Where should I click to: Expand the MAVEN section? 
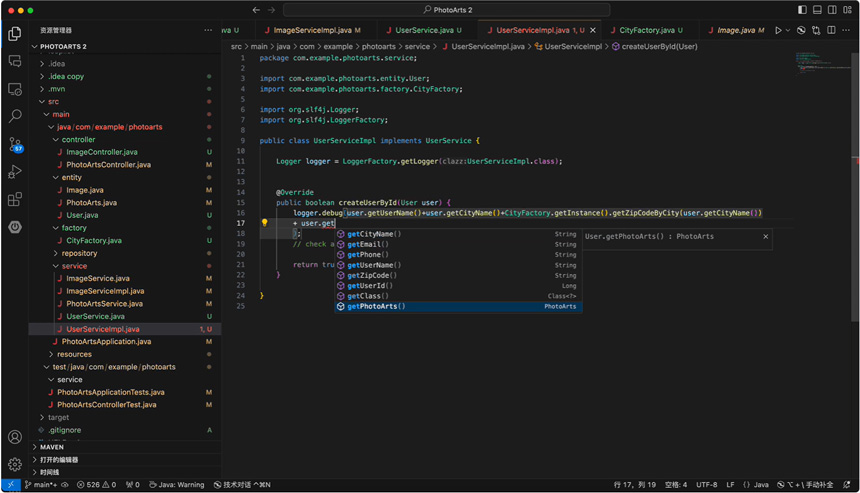click(126, 447)
